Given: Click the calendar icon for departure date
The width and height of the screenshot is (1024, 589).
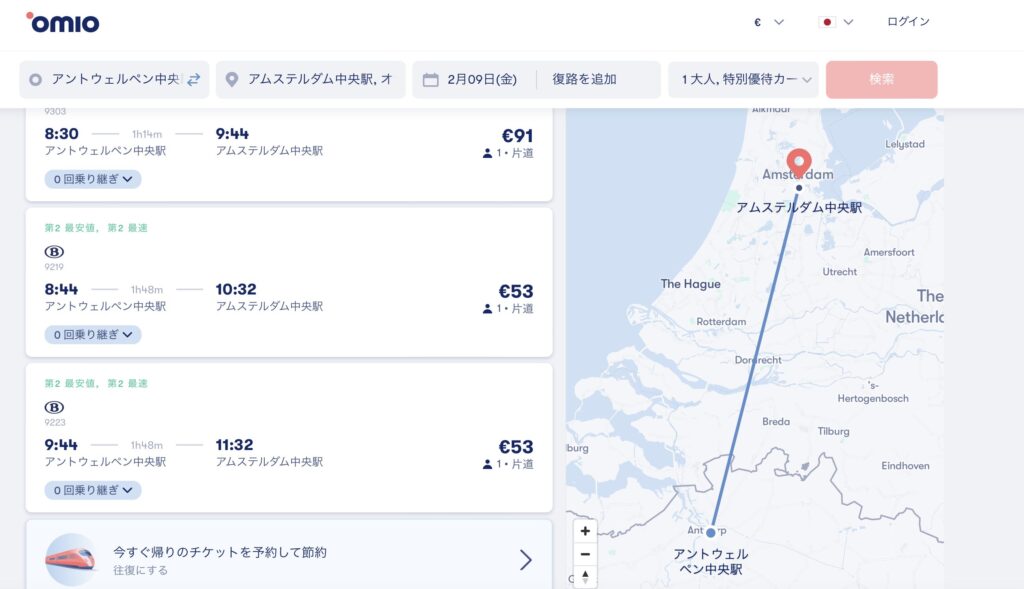Looking at the screenshot, I should tap(431, 79).
